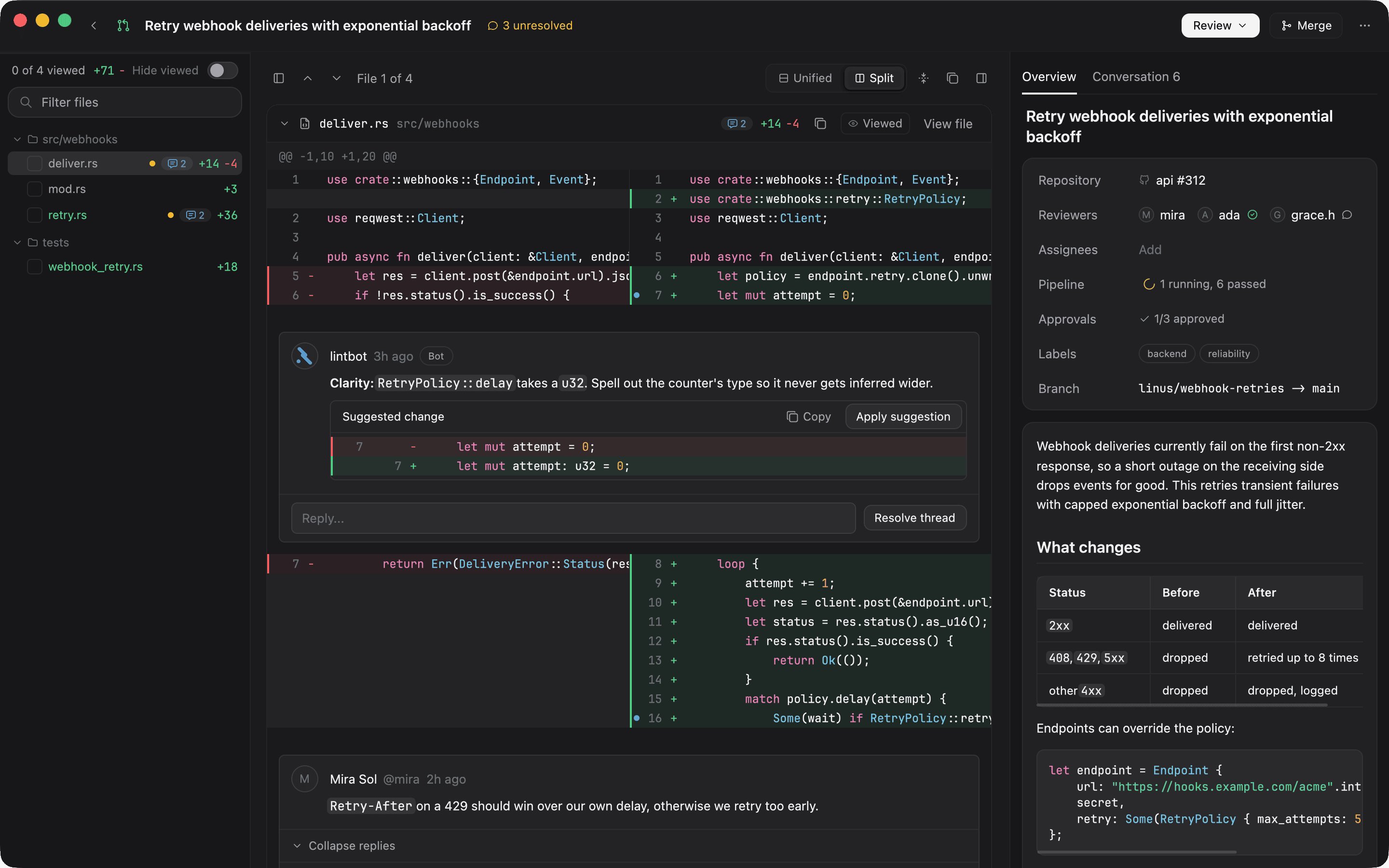This screenshot has height=868, width=1389.
Task: Copy the suggested change
Action: click(808, 416)
